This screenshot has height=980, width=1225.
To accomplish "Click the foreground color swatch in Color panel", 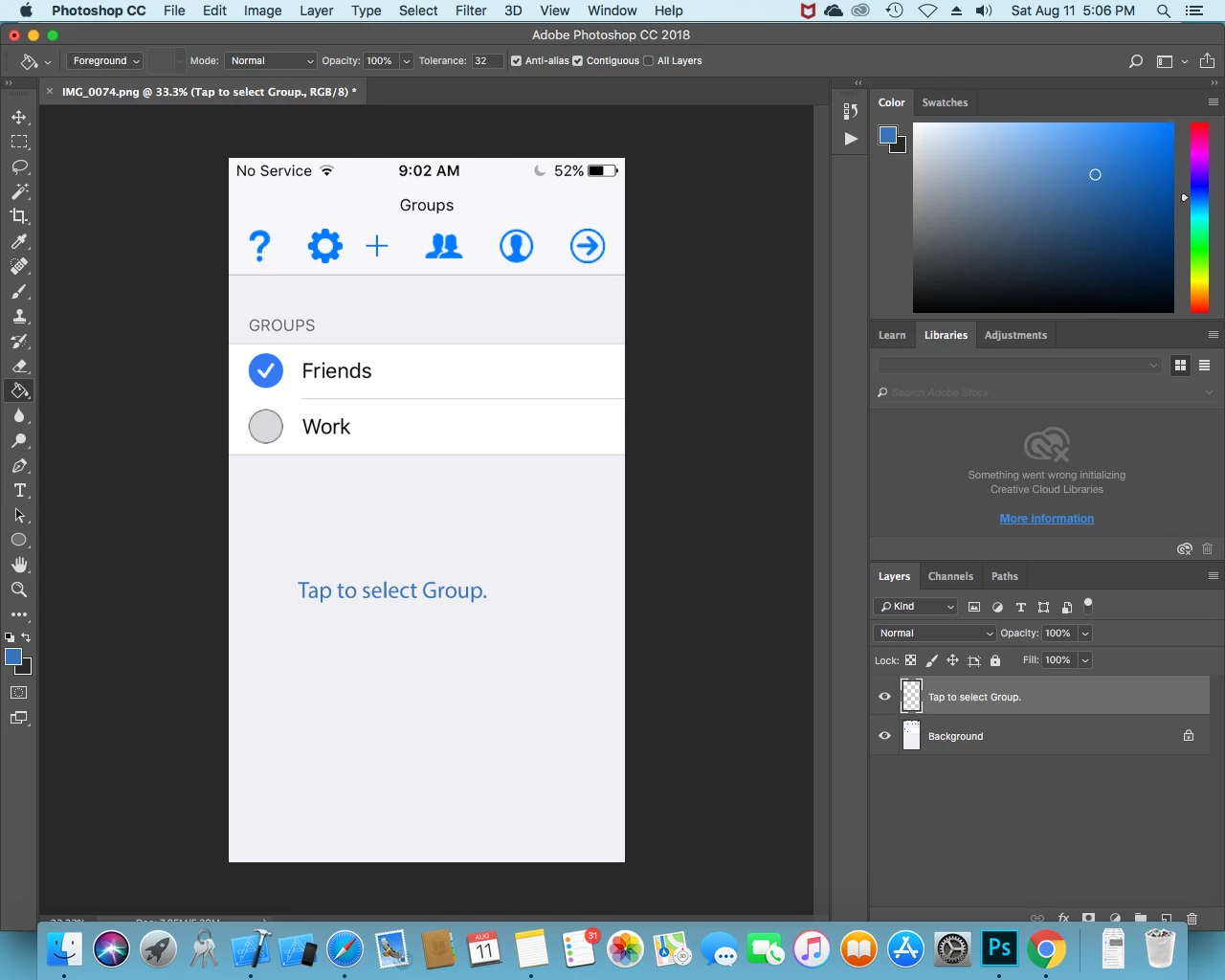I will (x=887, y=135).
